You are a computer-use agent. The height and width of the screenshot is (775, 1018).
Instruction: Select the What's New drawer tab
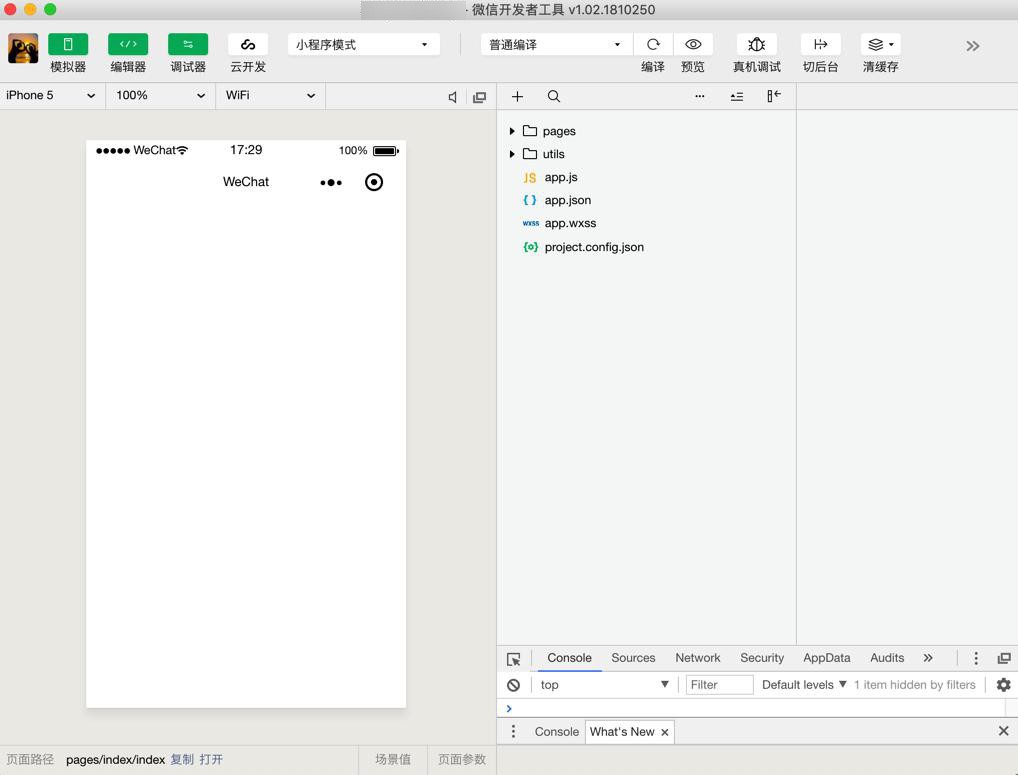click(622, 732)
